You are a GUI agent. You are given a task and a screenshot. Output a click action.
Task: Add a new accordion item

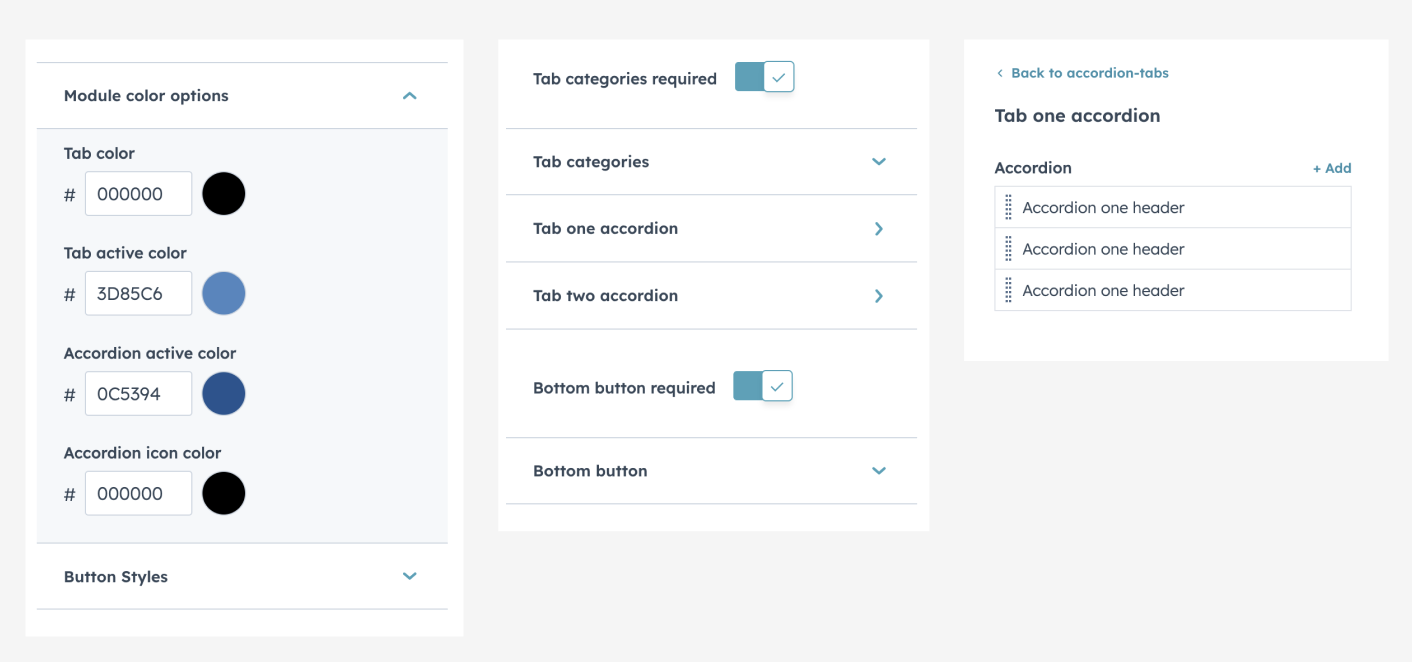pos(1332,168)
